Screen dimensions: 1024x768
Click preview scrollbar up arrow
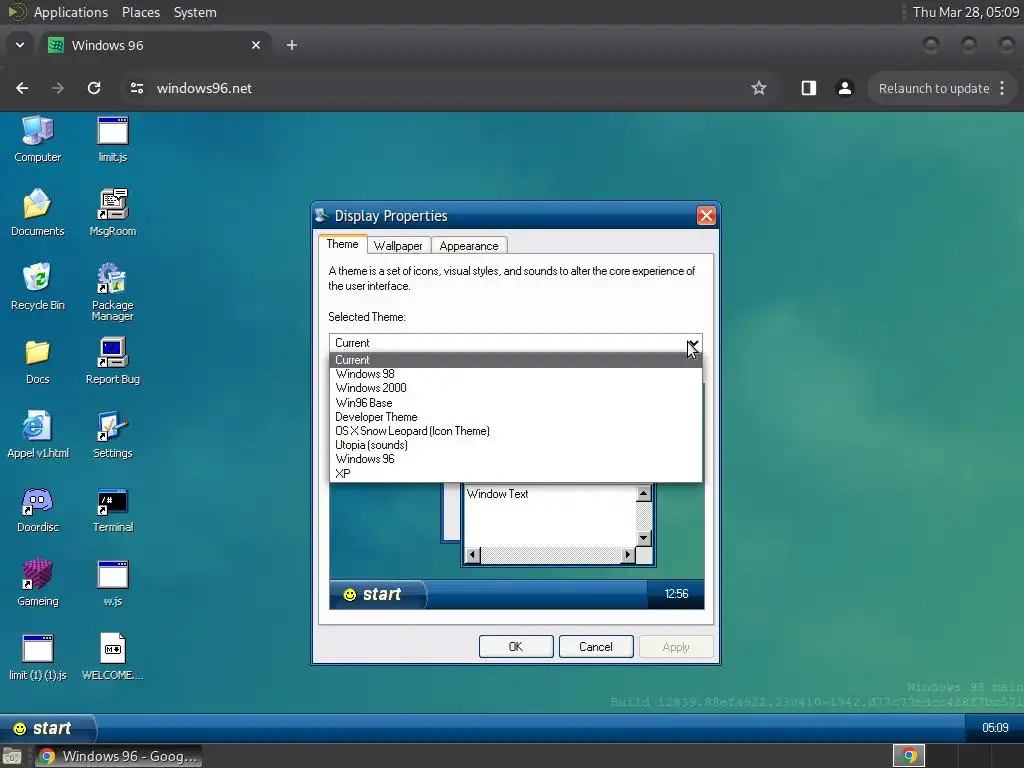click(x=644, y=494)
